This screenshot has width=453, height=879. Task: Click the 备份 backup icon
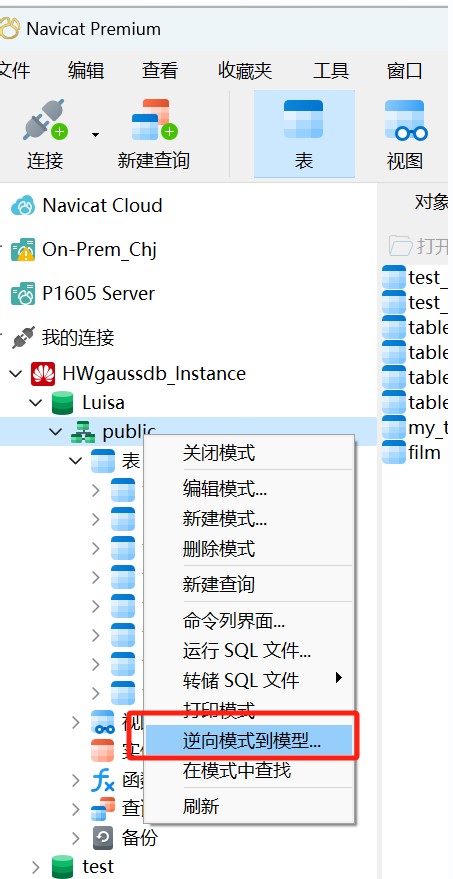click(x=103, y=838)
